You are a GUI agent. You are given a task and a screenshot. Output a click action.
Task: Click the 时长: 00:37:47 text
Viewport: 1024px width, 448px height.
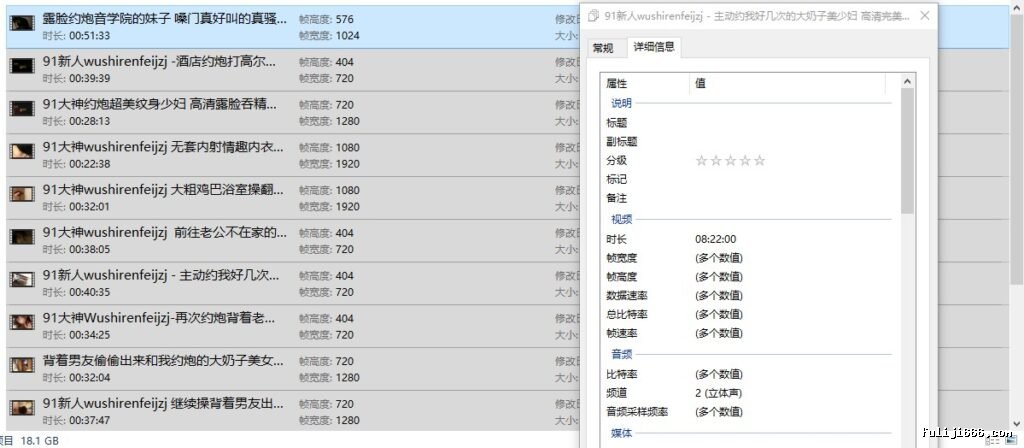point(76,421)
